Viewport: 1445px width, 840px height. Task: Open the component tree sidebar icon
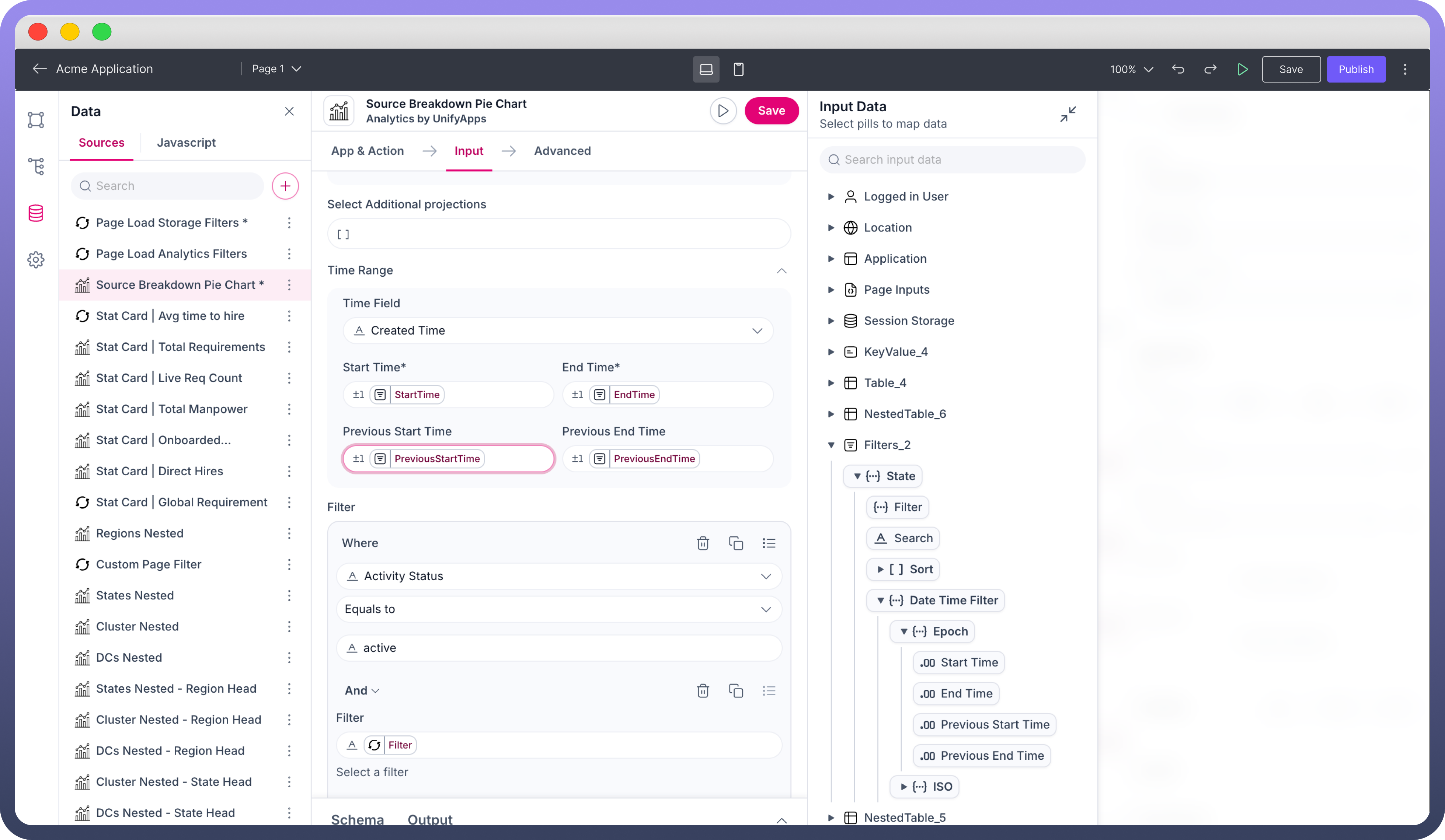(36, 166)
